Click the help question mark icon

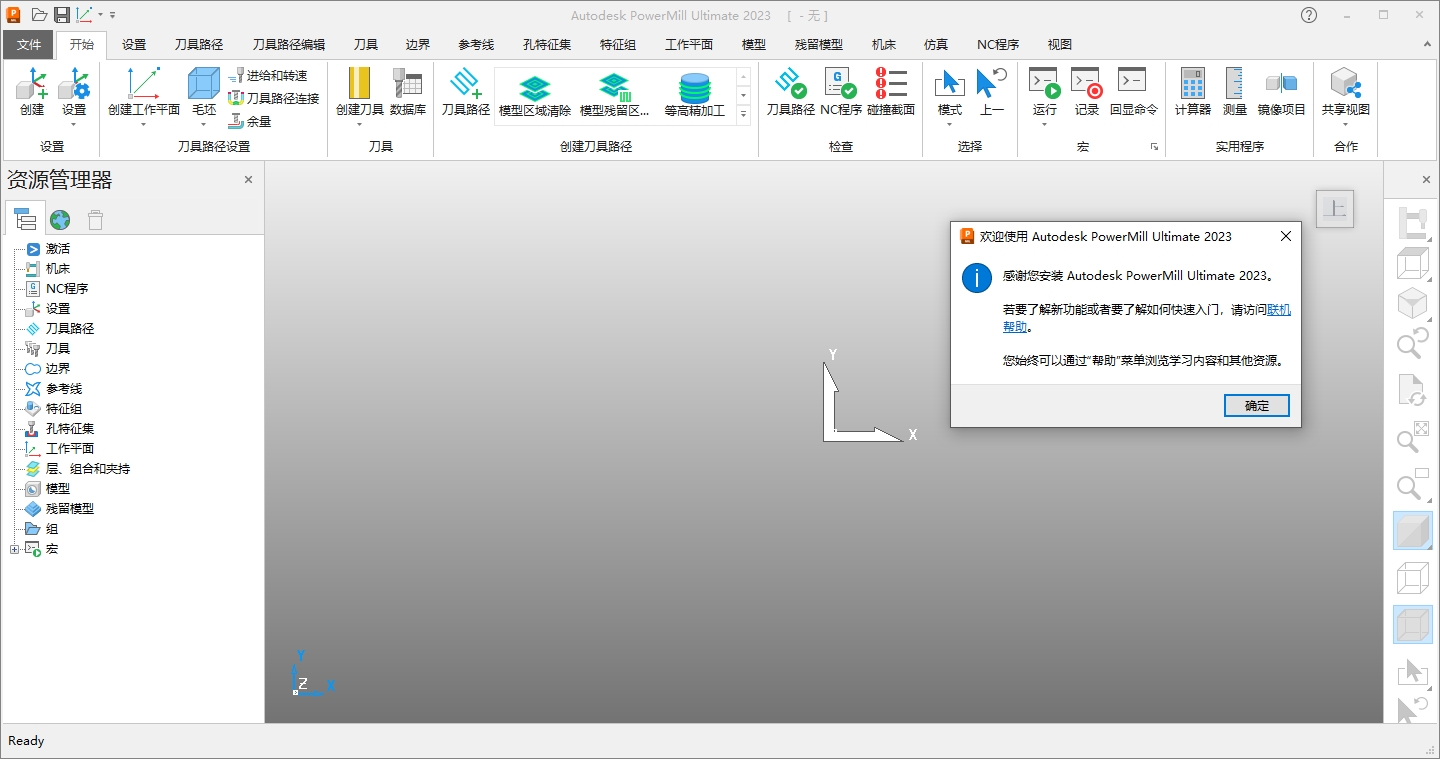pyautogui.click(x=1309, y=15)
